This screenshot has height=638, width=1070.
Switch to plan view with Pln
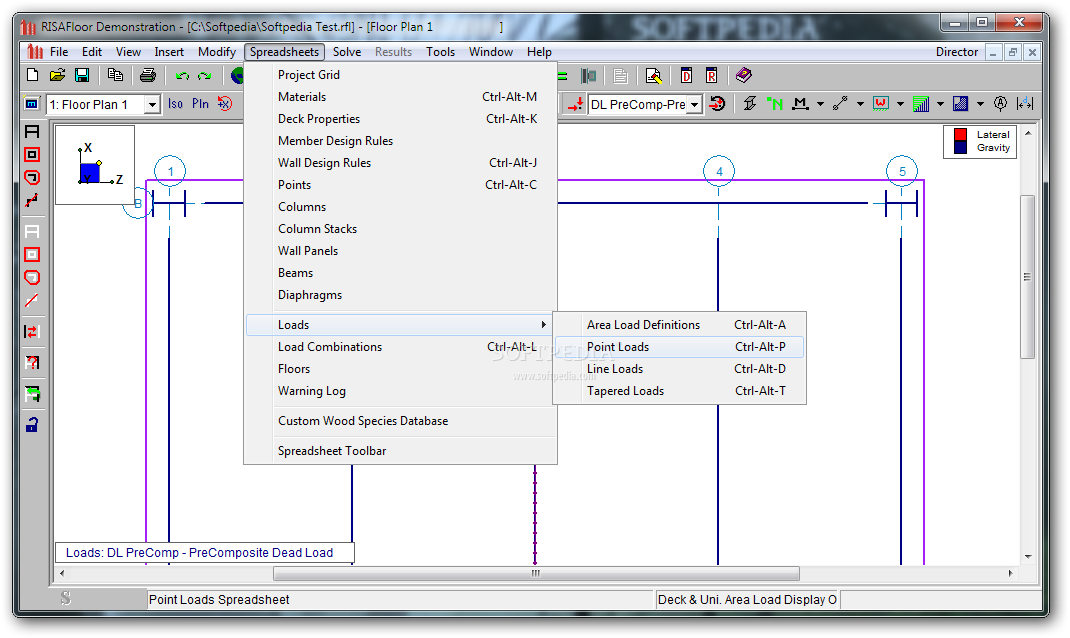[200, 104]
